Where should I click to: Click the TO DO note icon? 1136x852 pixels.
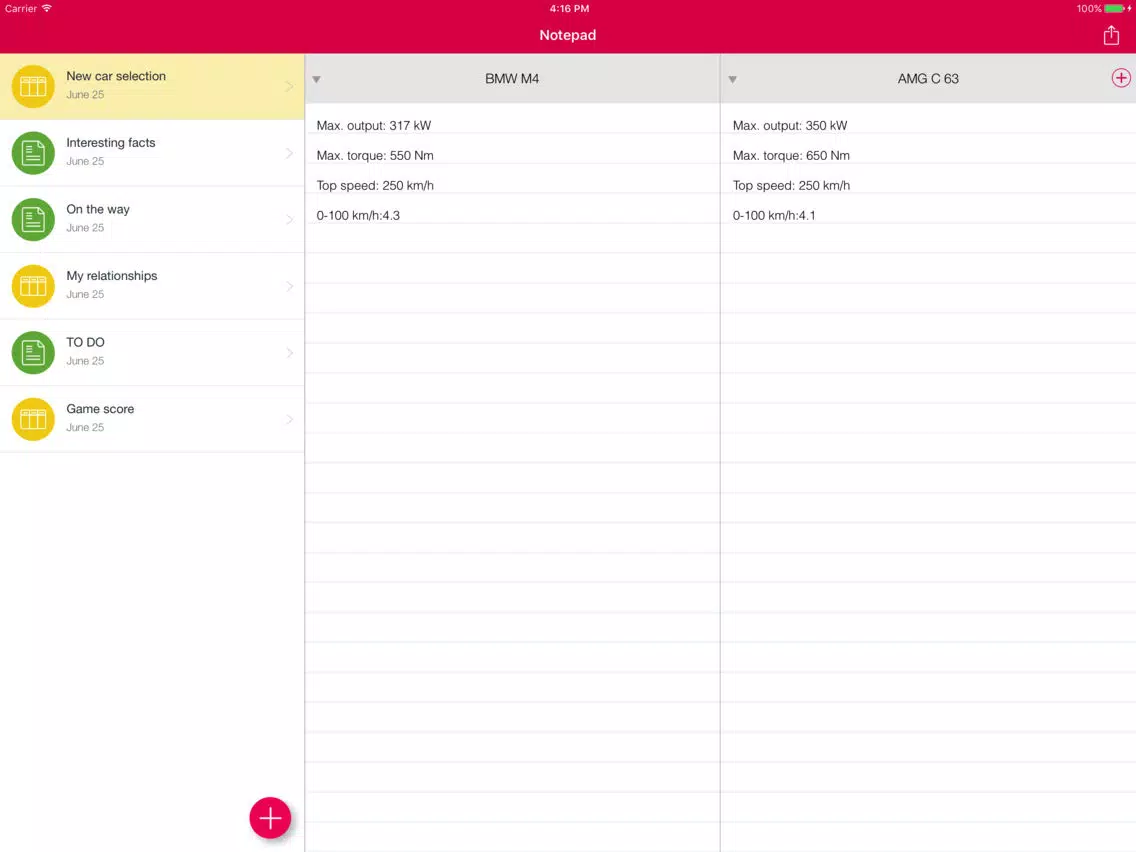coord(33,353)
